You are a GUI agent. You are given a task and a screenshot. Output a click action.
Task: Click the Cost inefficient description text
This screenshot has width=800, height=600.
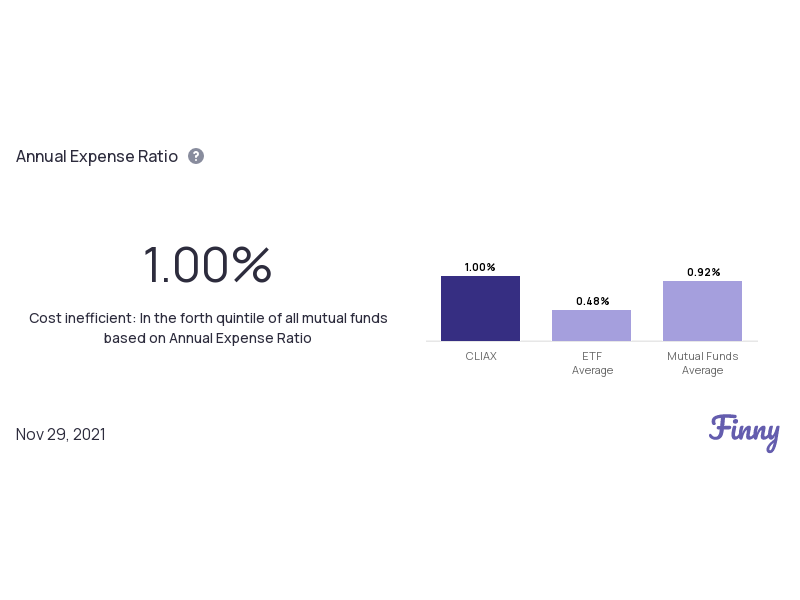point(208,328)
